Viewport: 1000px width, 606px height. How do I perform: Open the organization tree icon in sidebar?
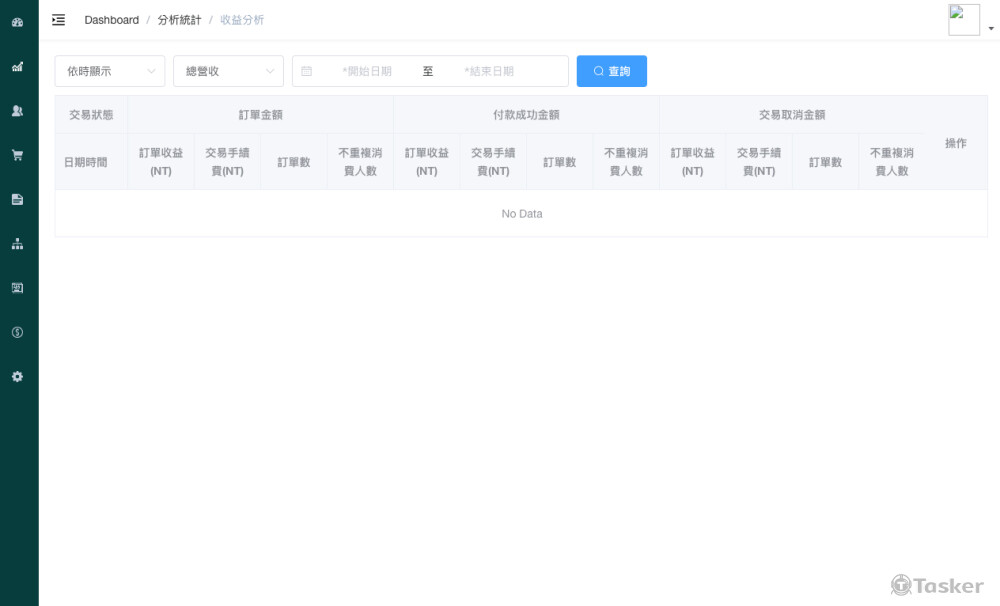[x=17, y=243]
